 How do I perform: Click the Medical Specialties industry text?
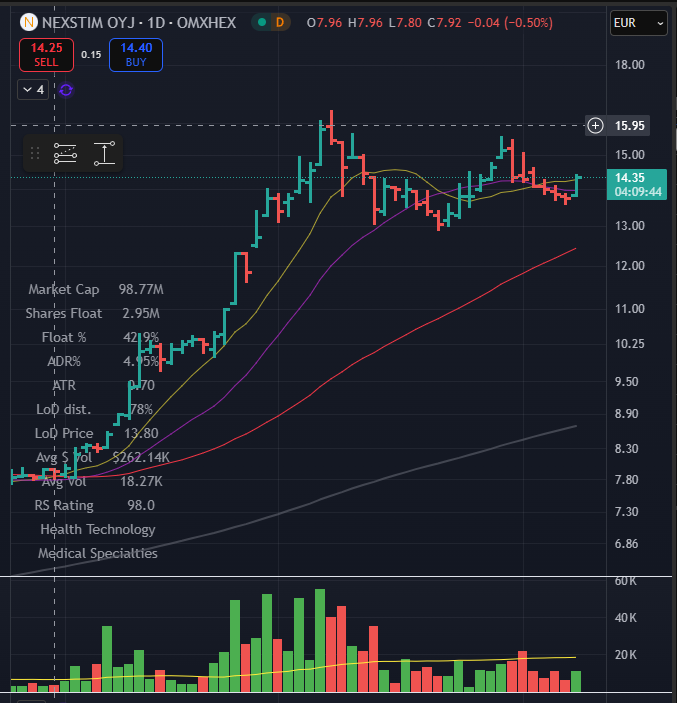pos(98,553)
